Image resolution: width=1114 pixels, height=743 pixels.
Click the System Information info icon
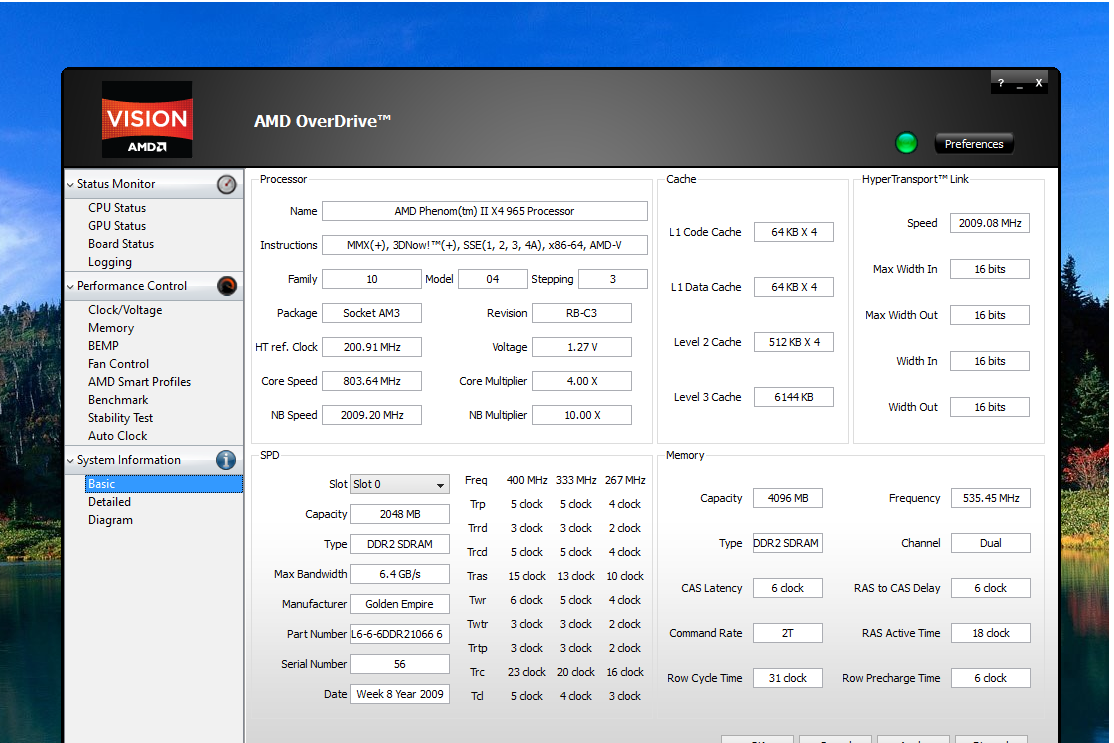click(226, 460)
